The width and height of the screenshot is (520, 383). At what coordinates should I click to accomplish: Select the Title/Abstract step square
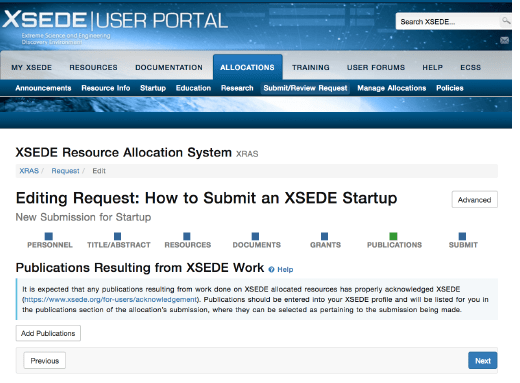[x=117, y=236]
